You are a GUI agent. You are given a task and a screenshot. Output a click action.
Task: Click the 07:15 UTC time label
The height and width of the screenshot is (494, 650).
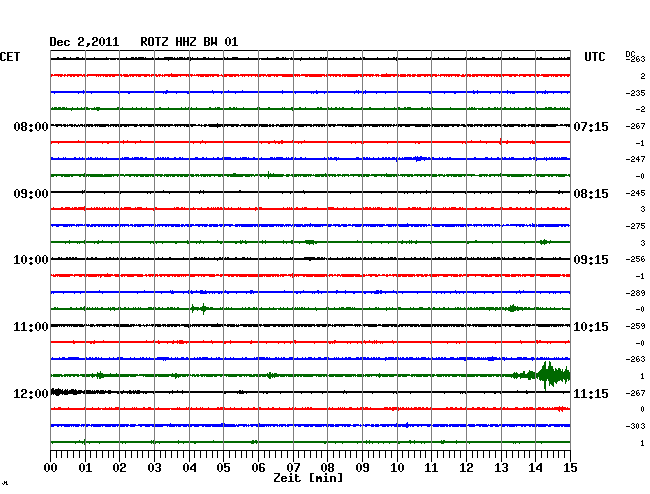pyautogui.click(x=591, y=126)
